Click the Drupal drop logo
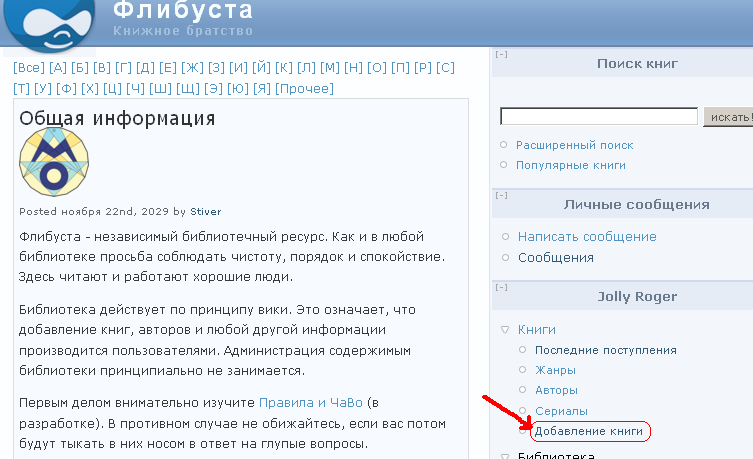The image size is (753, 459). [x=50, y=22]
